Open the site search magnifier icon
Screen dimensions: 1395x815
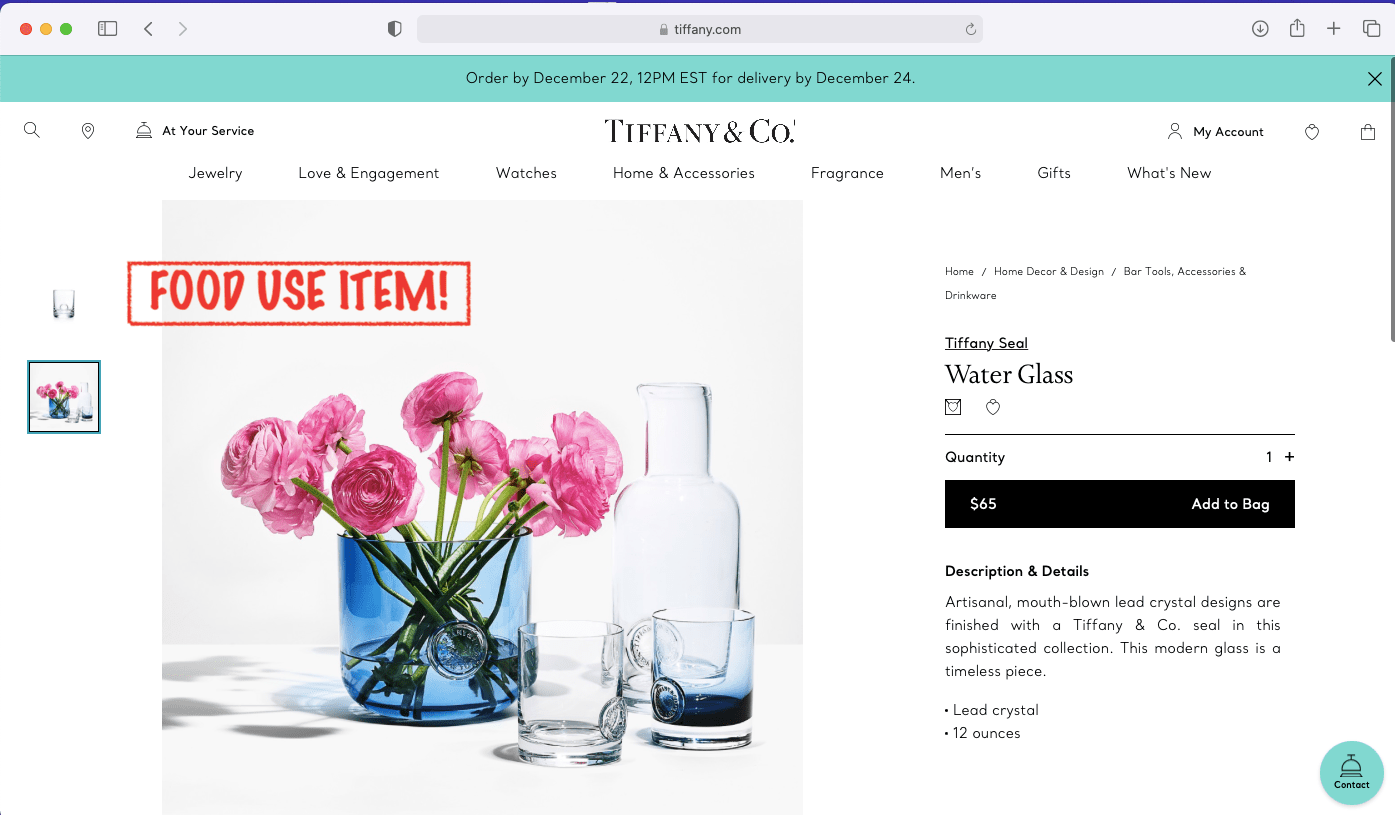(32, 130)
